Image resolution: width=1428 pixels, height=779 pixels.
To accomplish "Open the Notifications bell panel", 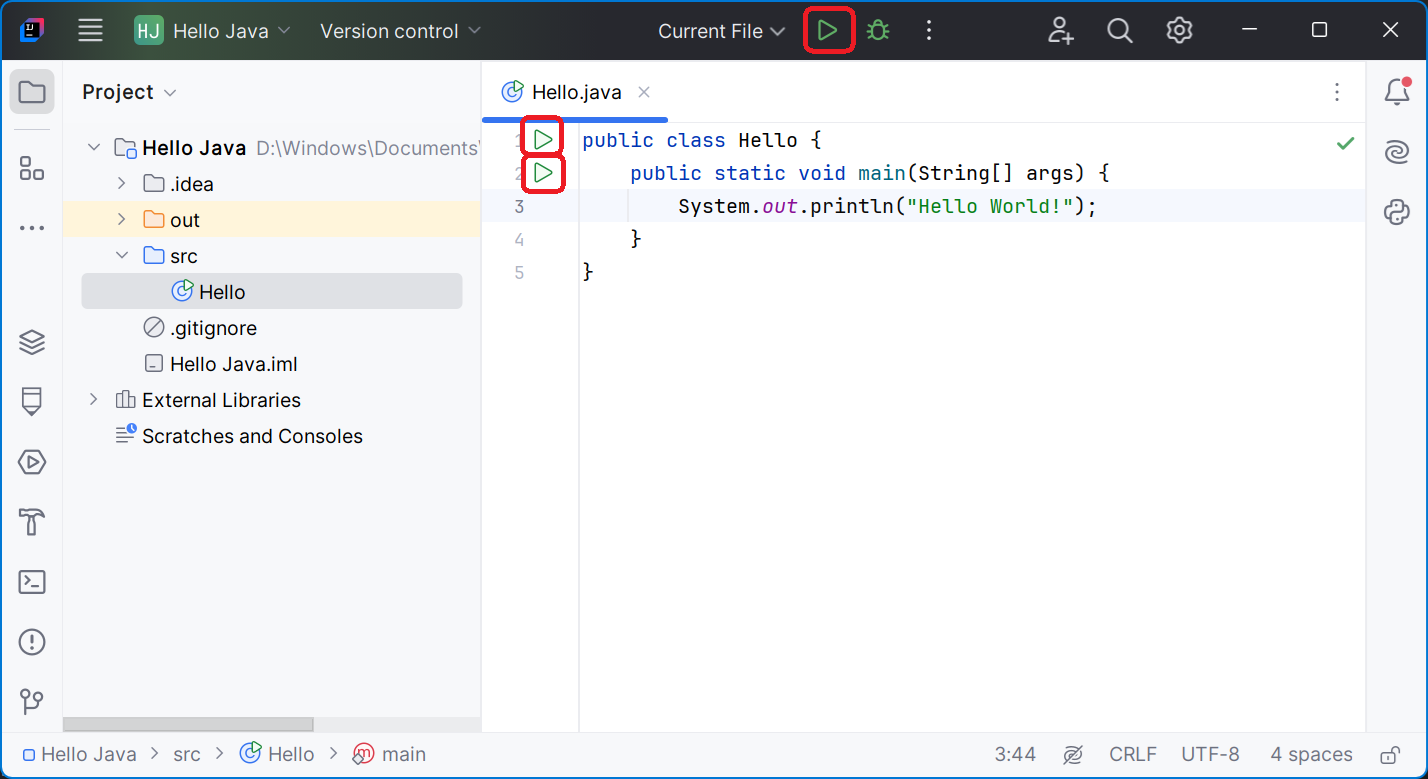I will coord(1396,92).
